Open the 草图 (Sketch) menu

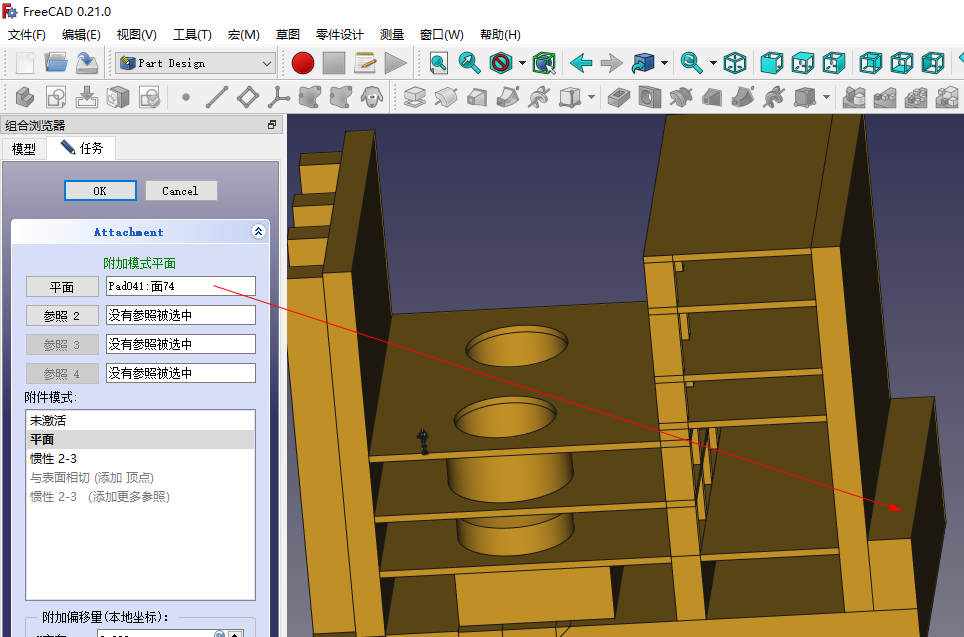pyautogui.click(x=288, y=34)
